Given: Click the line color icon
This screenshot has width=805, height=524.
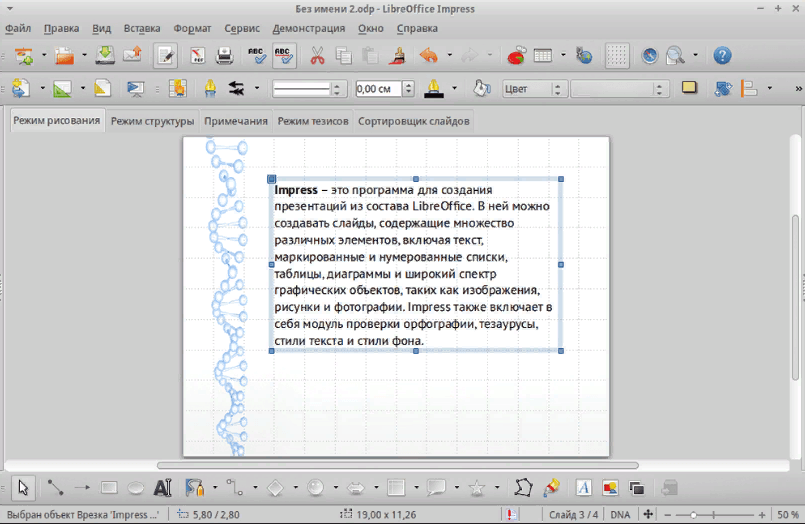Looking at the screenshot, I should coord(434,88).
